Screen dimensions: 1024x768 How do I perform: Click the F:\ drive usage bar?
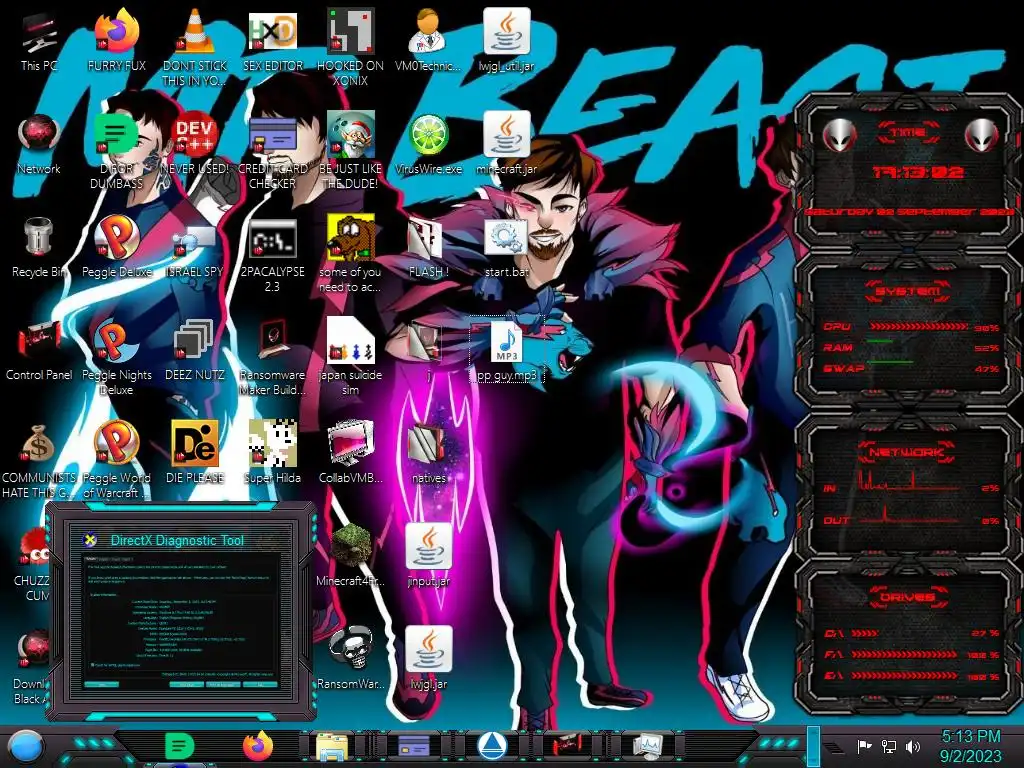click(905, 654)
